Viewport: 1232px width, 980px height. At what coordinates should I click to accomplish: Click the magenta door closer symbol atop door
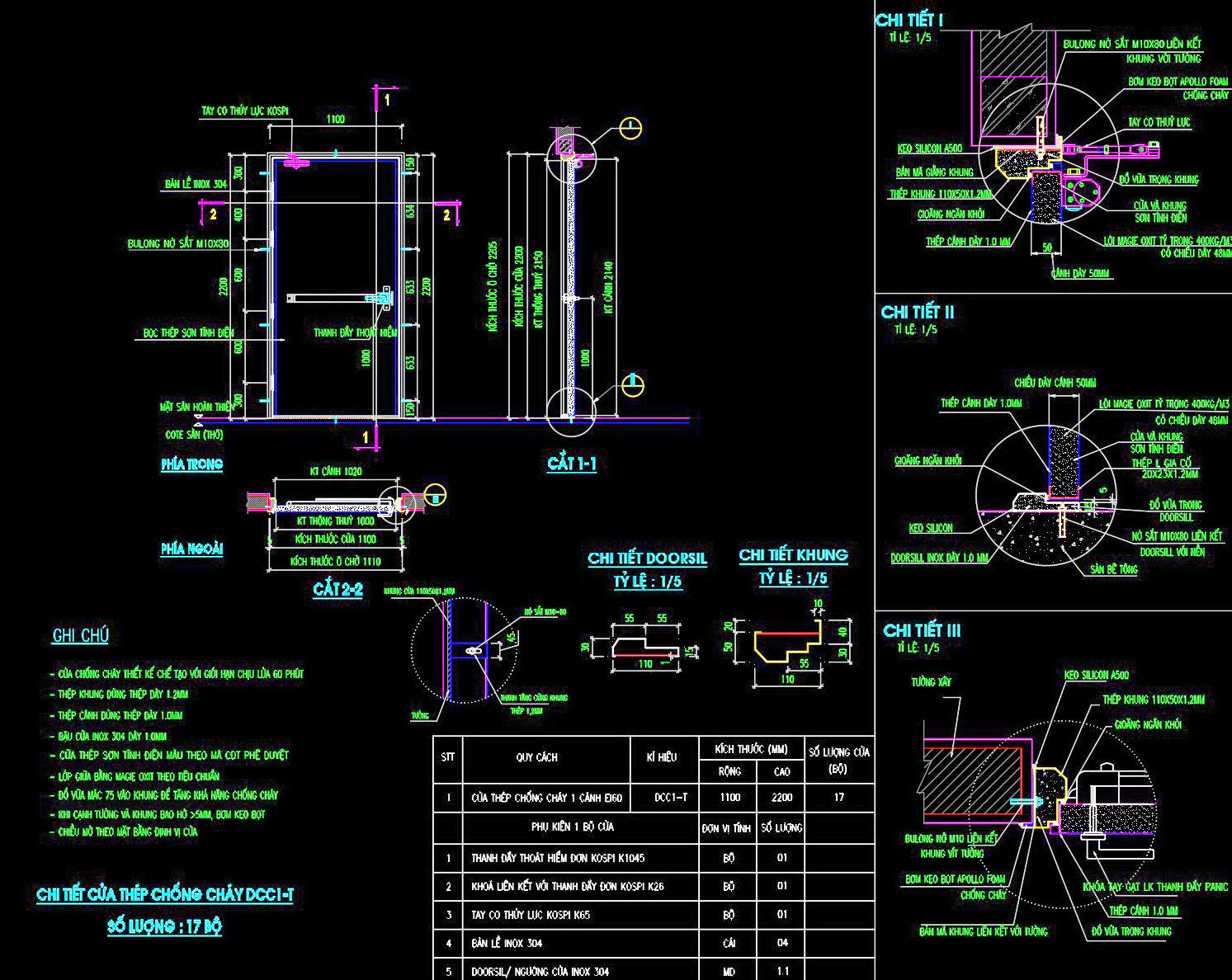point(295,161)
